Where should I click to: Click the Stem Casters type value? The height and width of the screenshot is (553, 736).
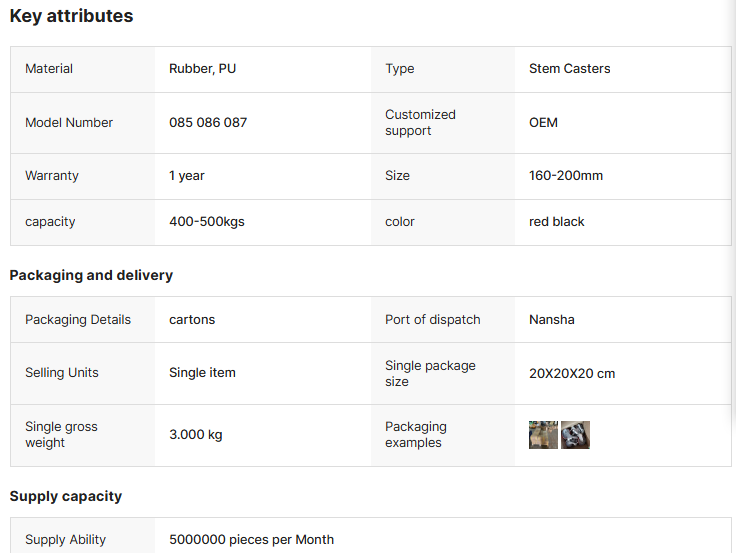pos(569,69)
